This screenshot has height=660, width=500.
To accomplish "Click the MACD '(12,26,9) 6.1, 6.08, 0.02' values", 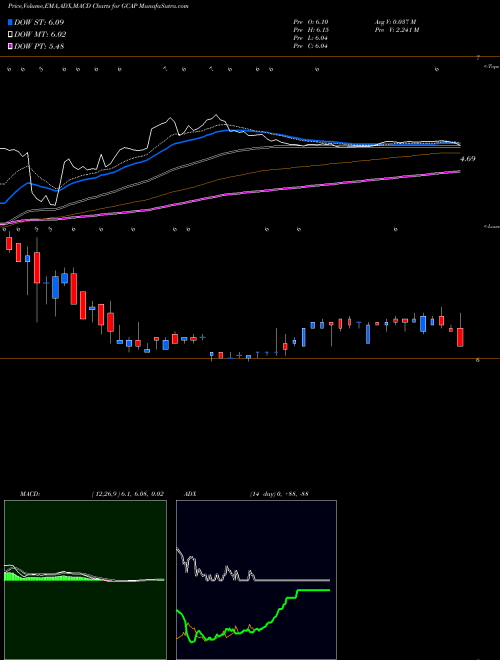I will click(x=128, y=494).
